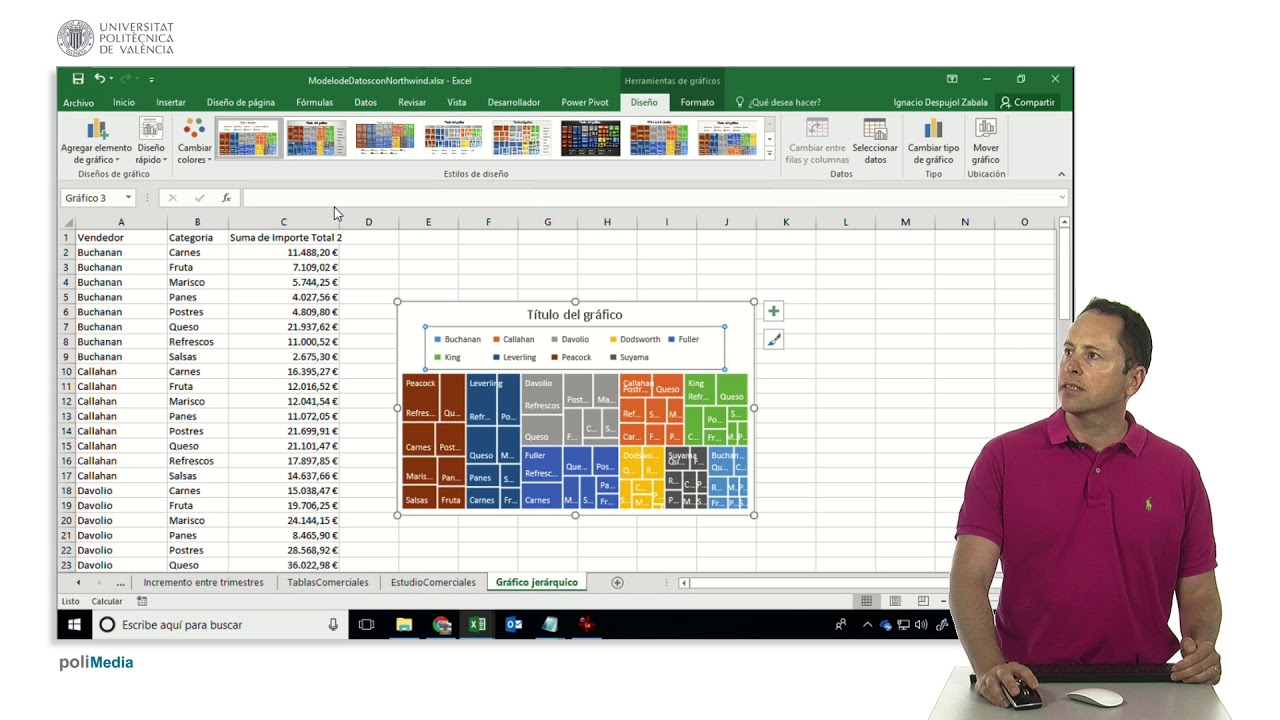Open the TablasComerciales sheet tab
1280x720 pixels.
[x=328, y=582]
